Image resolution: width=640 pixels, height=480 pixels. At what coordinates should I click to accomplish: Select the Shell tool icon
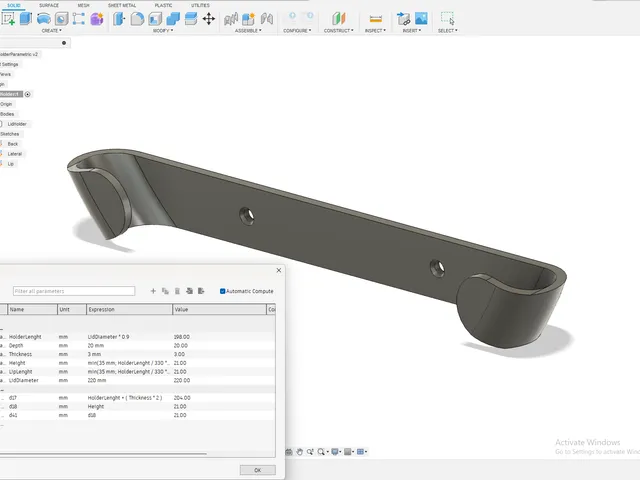point(155,19)
